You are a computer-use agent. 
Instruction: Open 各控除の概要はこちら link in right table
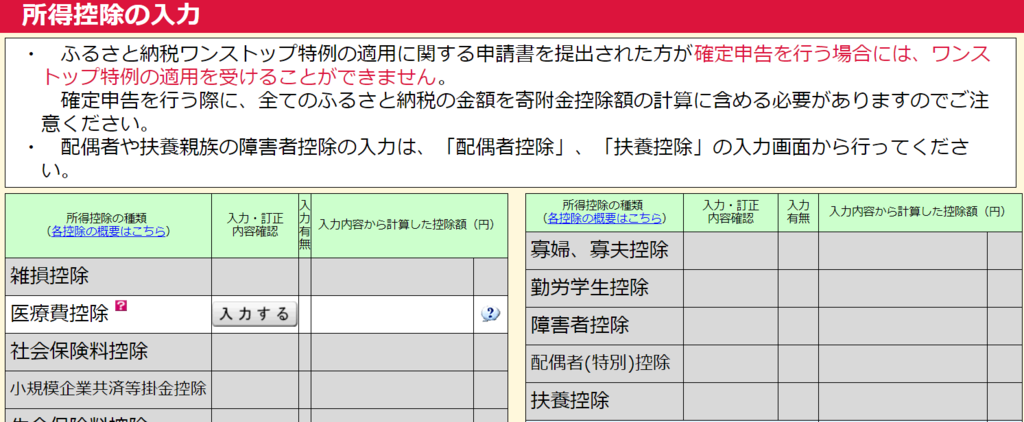coord(604,218)
